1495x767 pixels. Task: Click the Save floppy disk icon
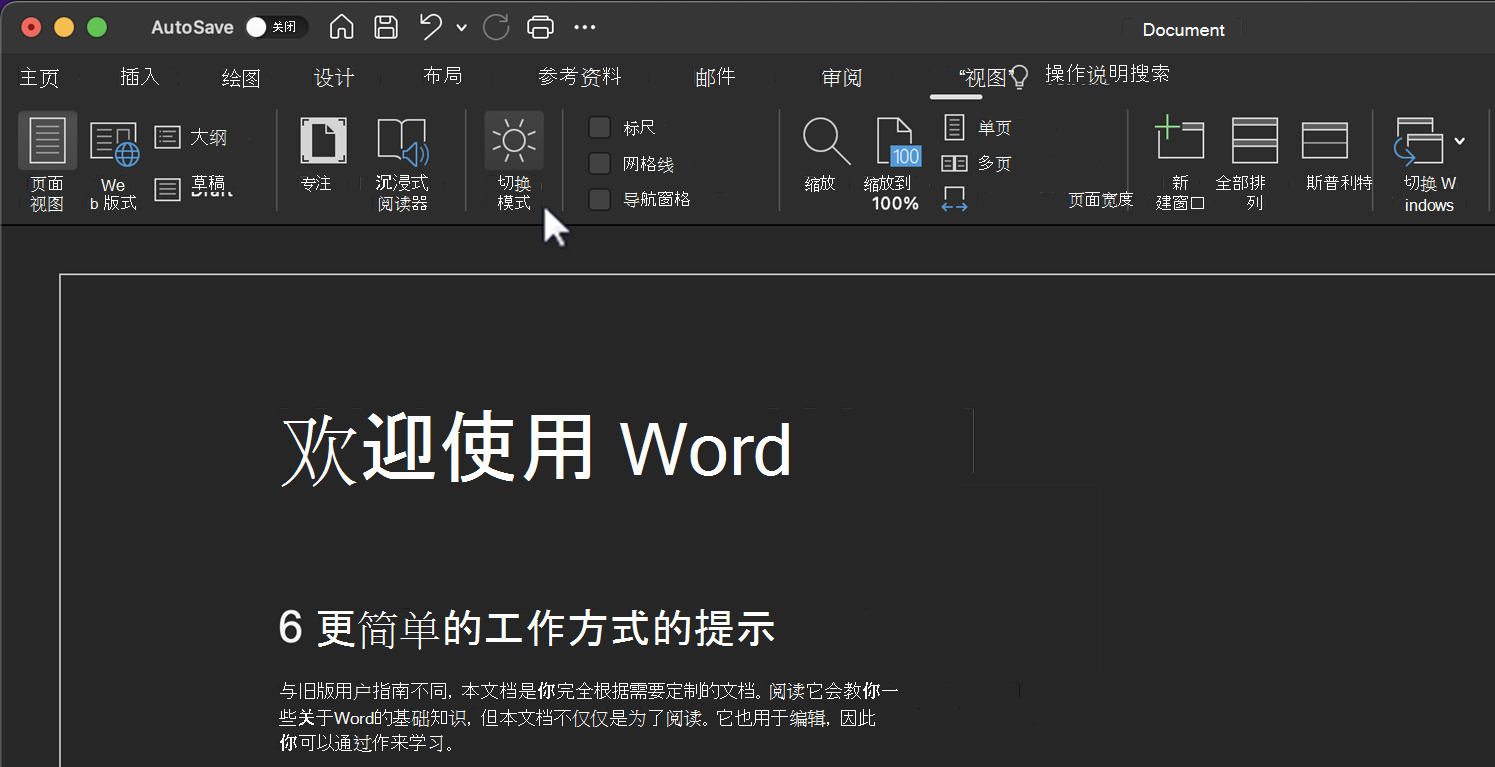click(x=386, y=28)
